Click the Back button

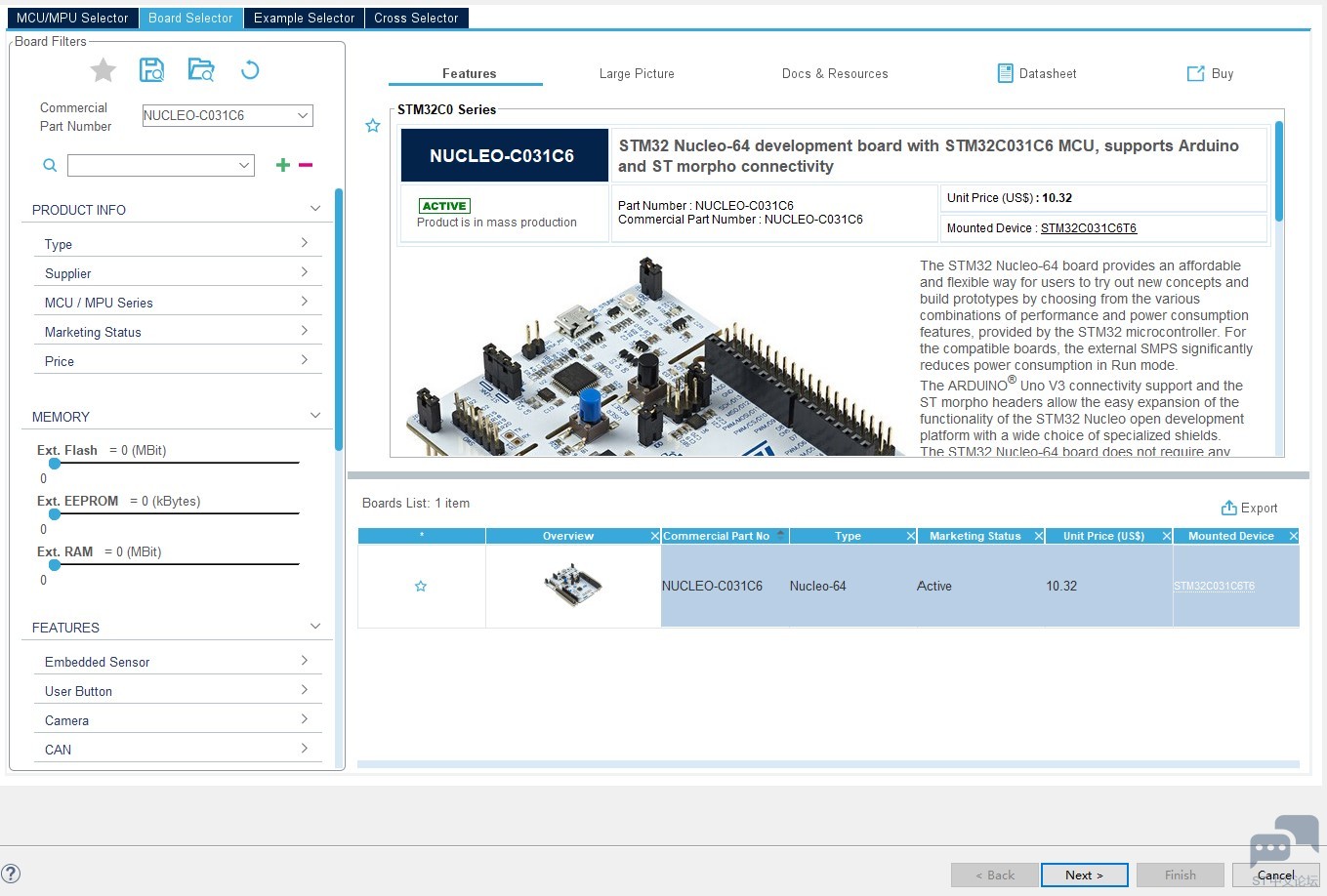tap(995, 875)
